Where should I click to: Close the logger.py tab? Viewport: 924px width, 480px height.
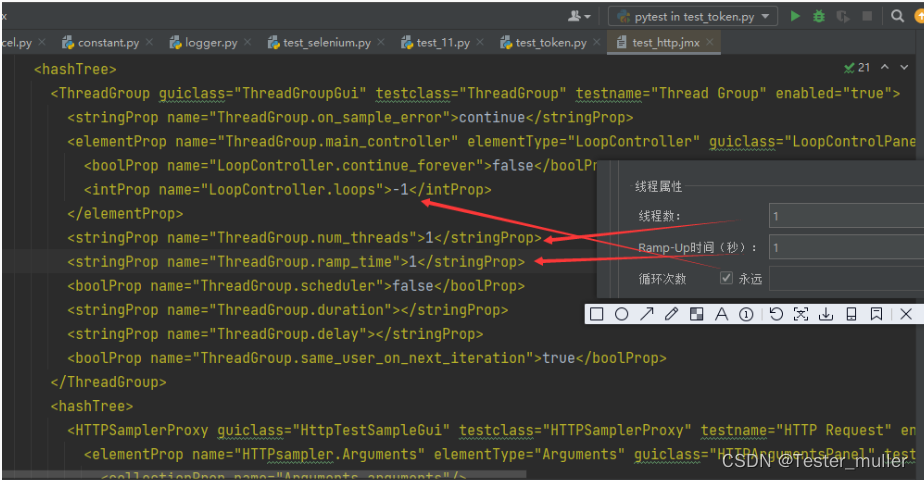pos(248,42)
